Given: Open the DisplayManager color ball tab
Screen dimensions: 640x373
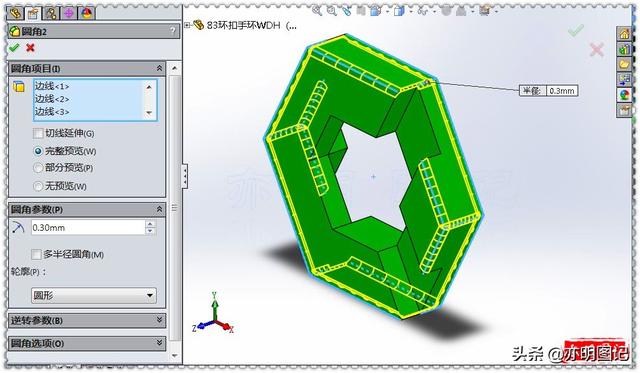Looking at the screenshot, I should [87, 13].
